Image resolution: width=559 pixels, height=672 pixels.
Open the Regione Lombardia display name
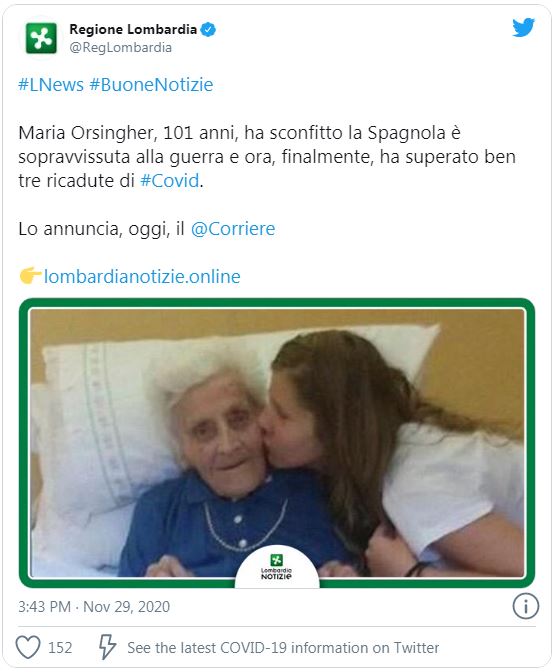point(133,29)
